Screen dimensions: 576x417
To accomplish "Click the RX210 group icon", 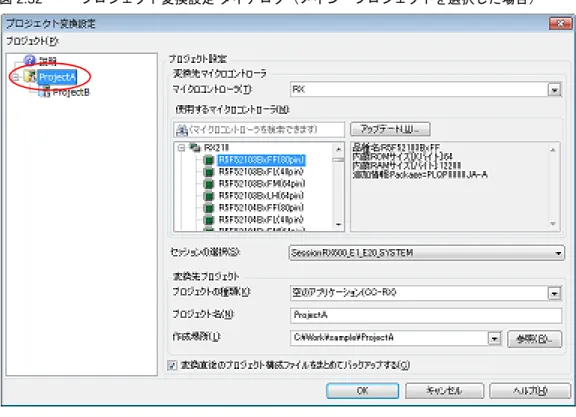I will pos(195,148).
